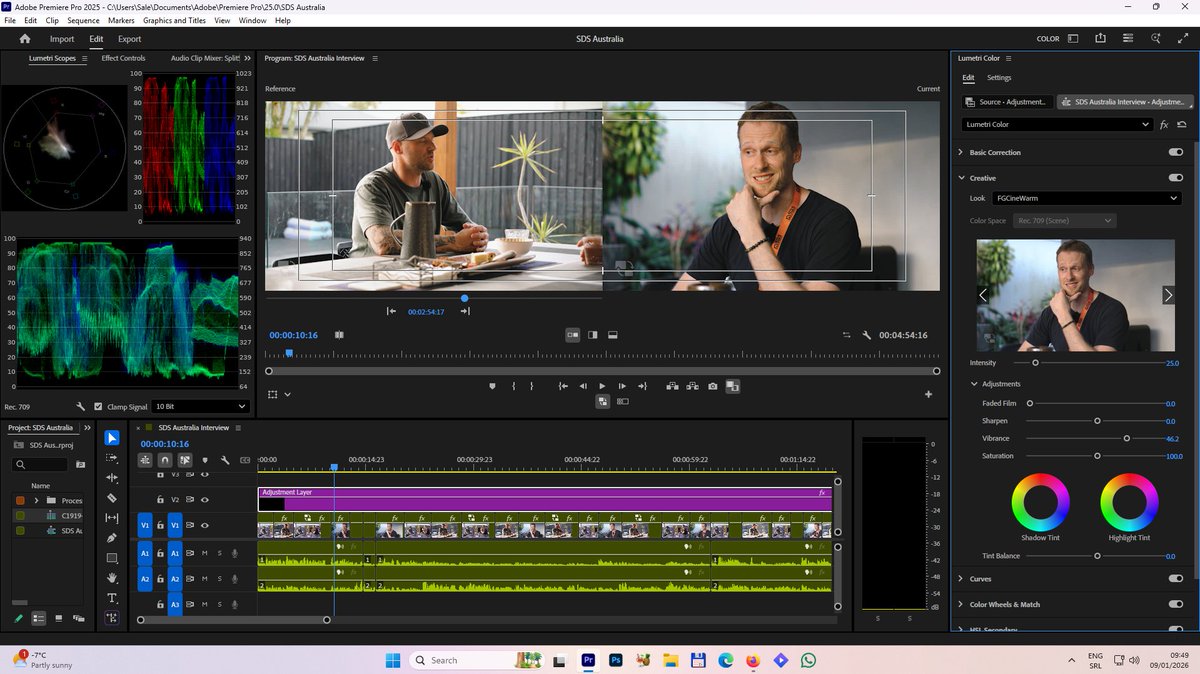Click the Shadow Tint color wheel
Viewport: 1200px width, 674px height.
click(x=1040, y=502)
